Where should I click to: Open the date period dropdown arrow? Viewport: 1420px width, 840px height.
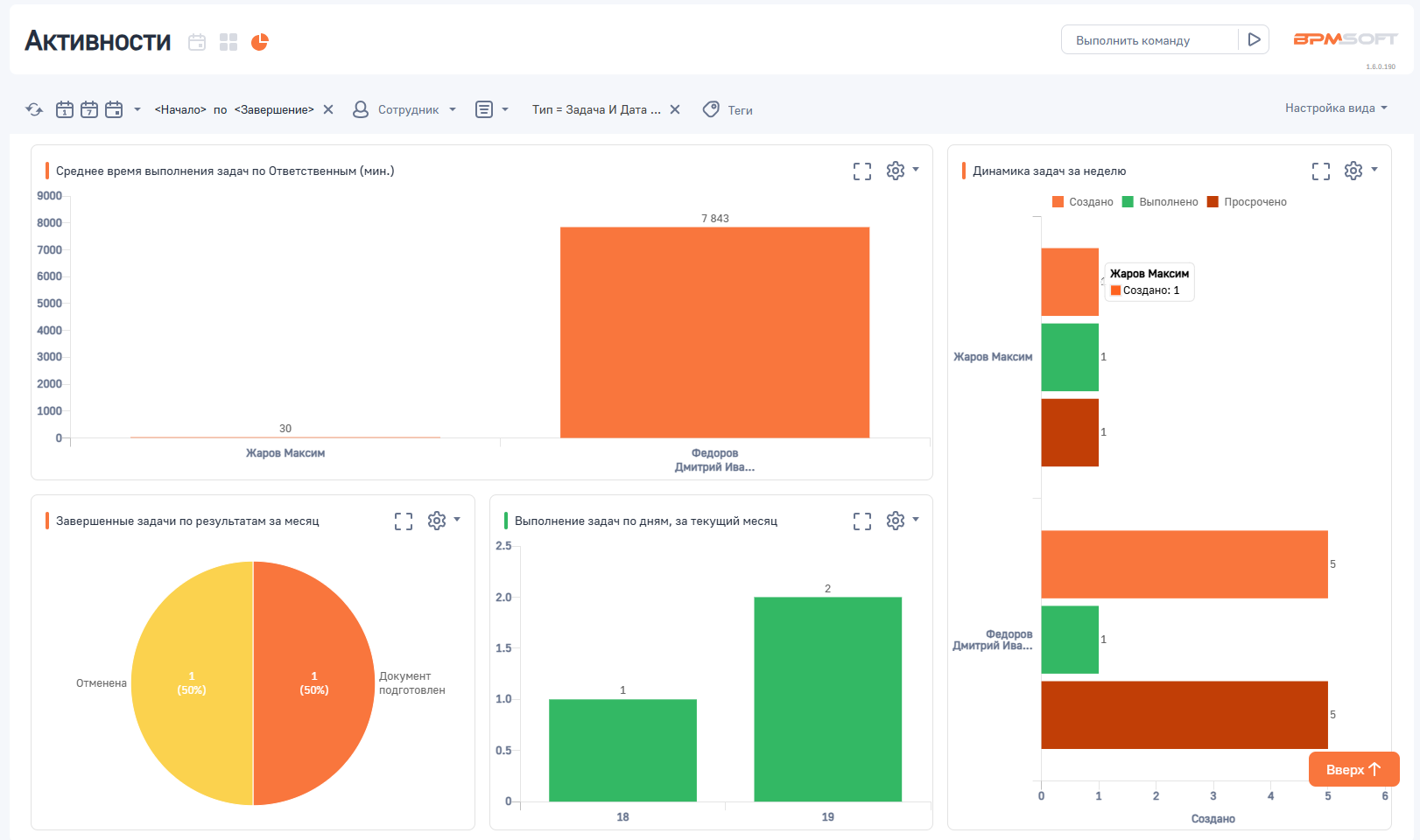tap(137, 109)
